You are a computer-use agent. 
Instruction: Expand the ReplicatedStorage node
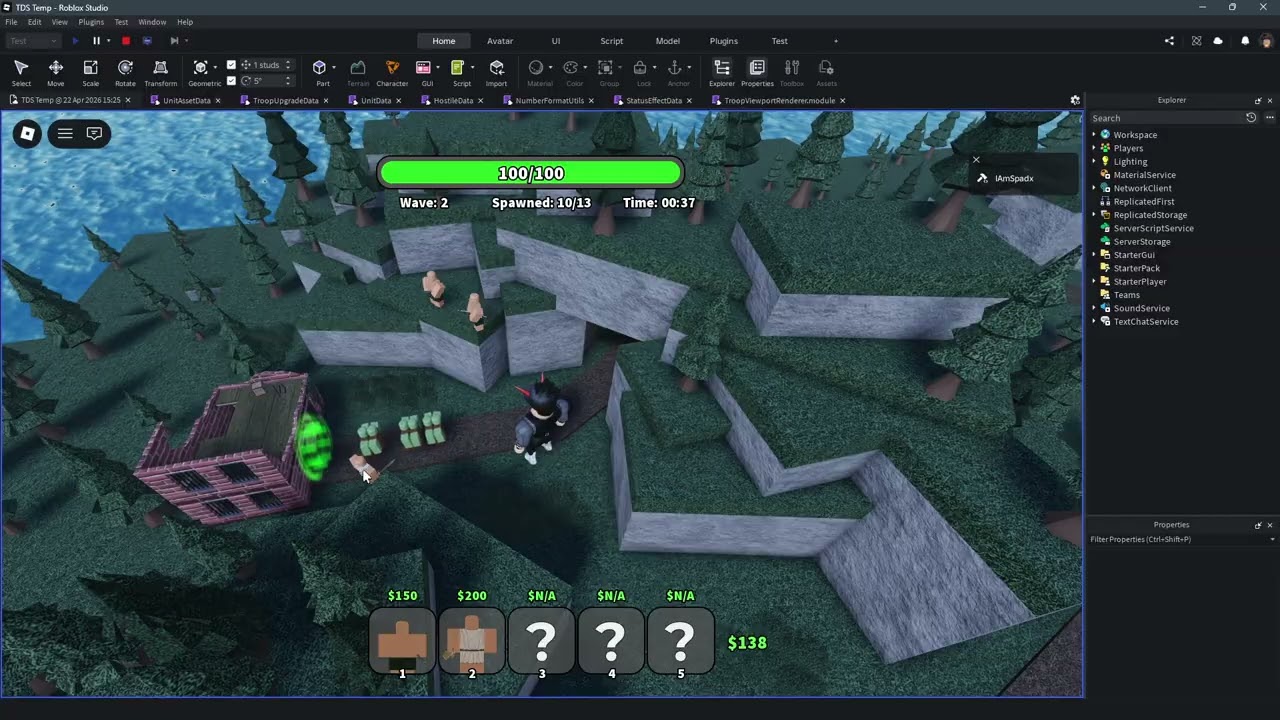tap(1094, 215)
